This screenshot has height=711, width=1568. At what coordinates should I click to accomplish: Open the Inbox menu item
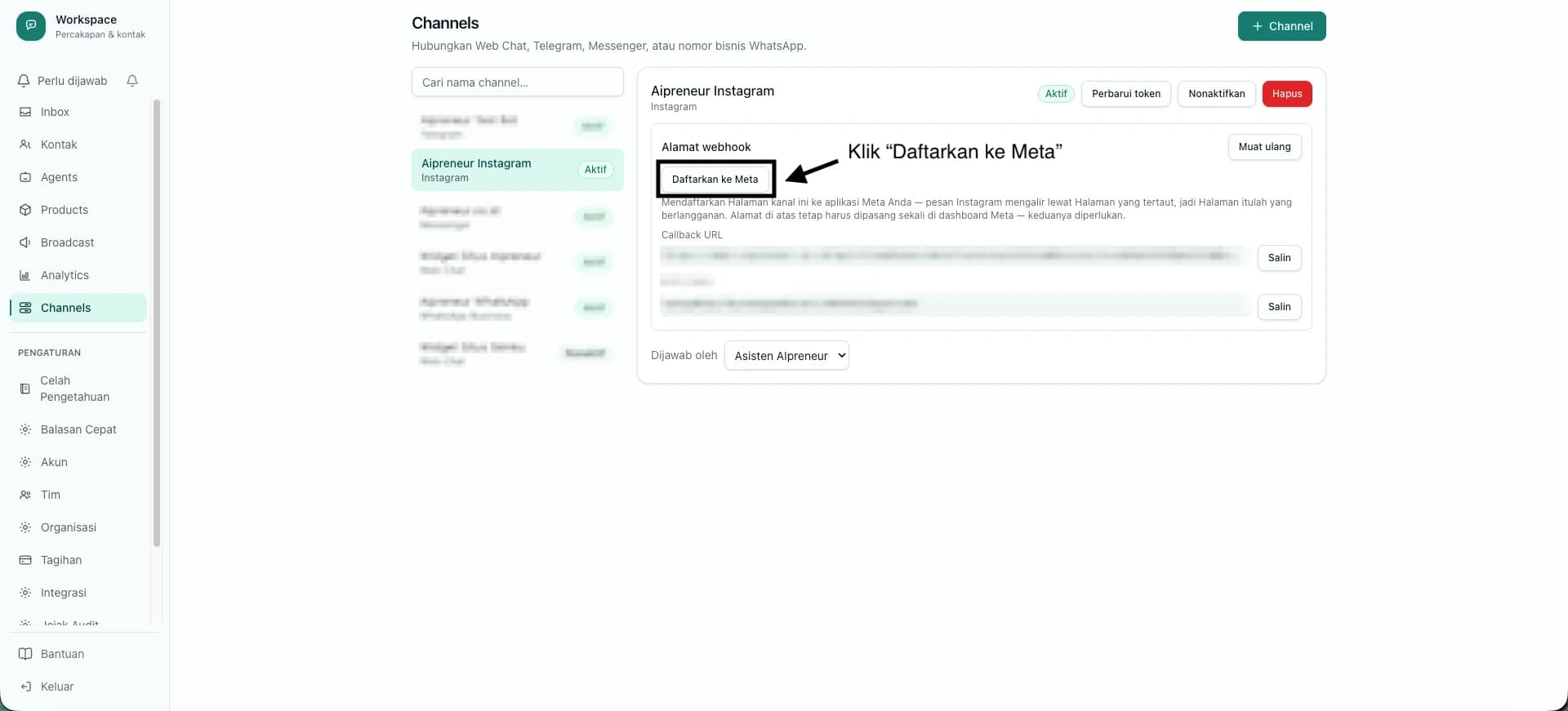coord(78,112)
